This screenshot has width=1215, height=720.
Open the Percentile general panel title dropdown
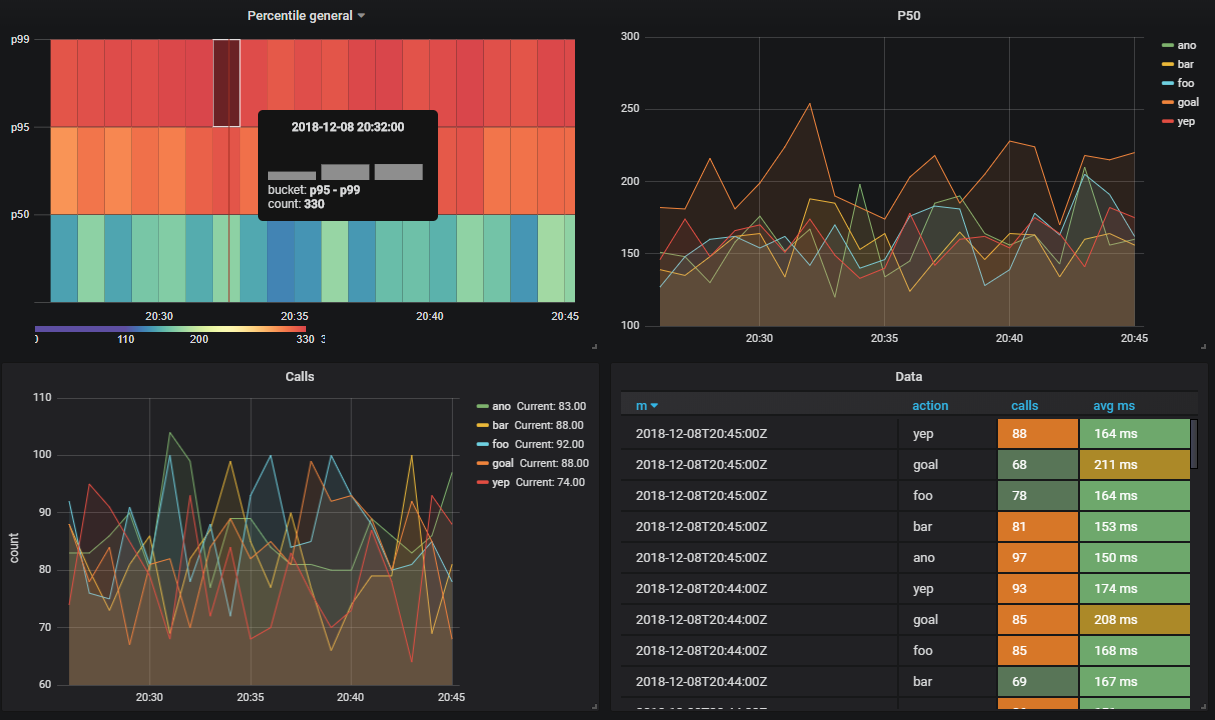(x=306, y=15)
